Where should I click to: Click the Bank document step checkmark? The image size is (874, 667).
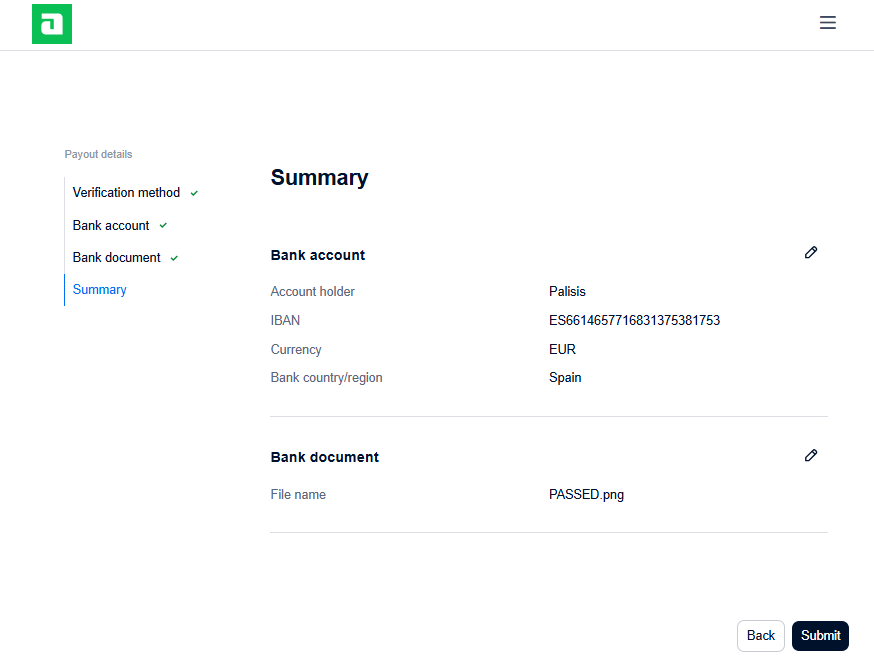pos(174,258)
